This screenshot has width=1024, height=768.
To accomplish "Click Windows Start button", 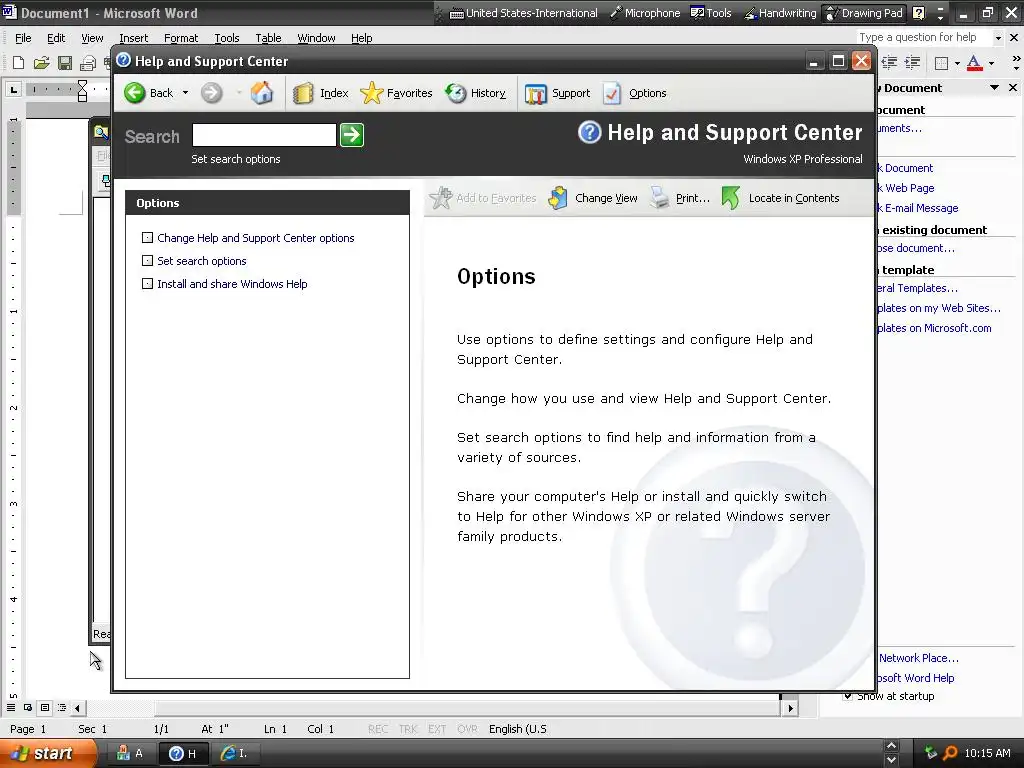I will 46,753.
